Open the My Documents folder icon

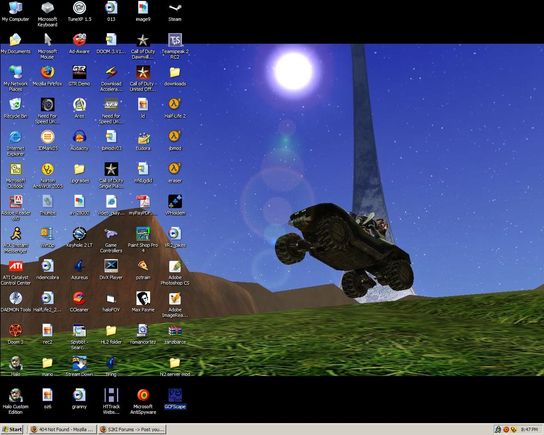(x=15, y=44)
